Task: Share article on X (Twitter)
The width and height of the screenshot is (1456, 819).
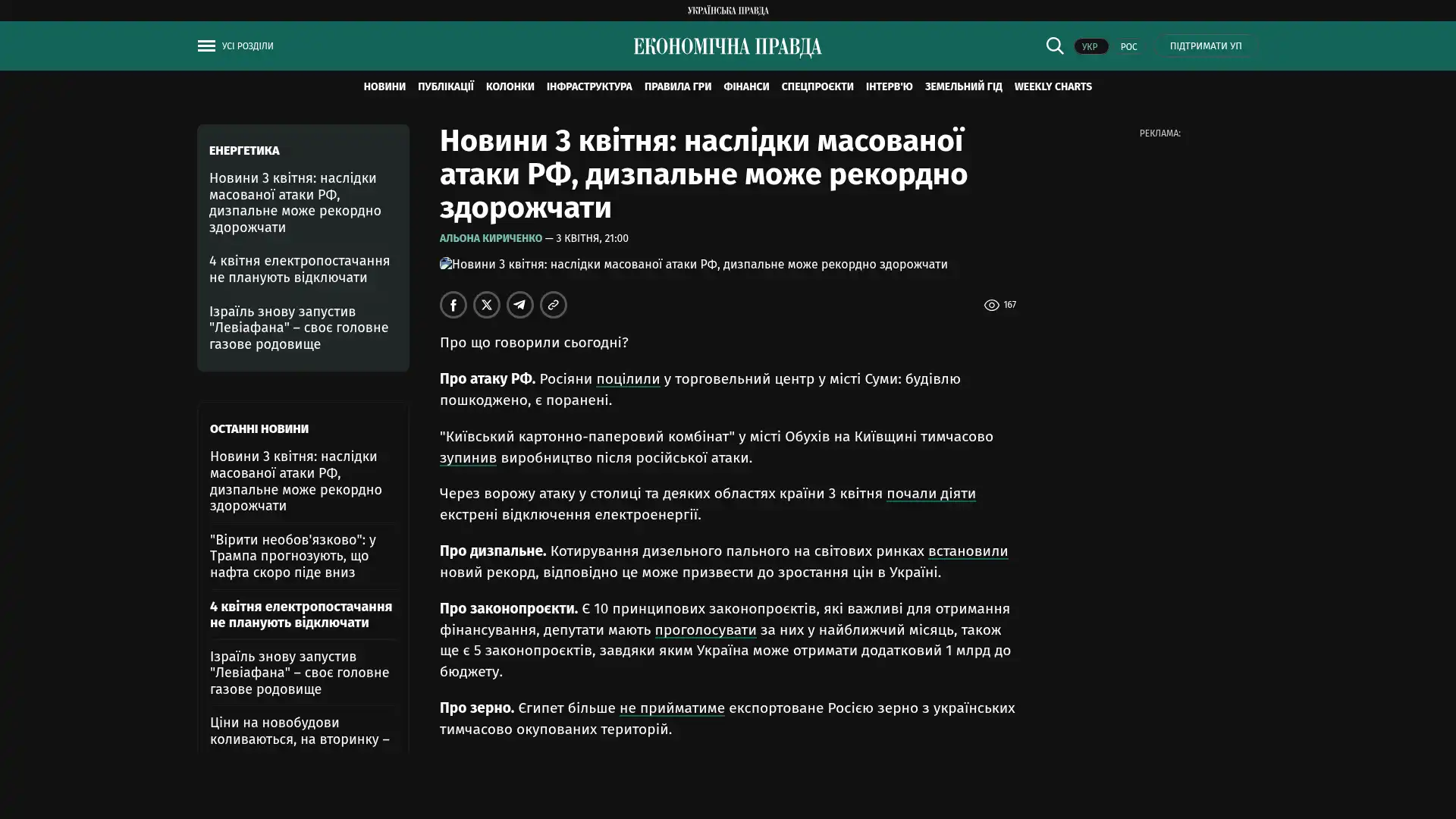Action: tap(487, 305)
